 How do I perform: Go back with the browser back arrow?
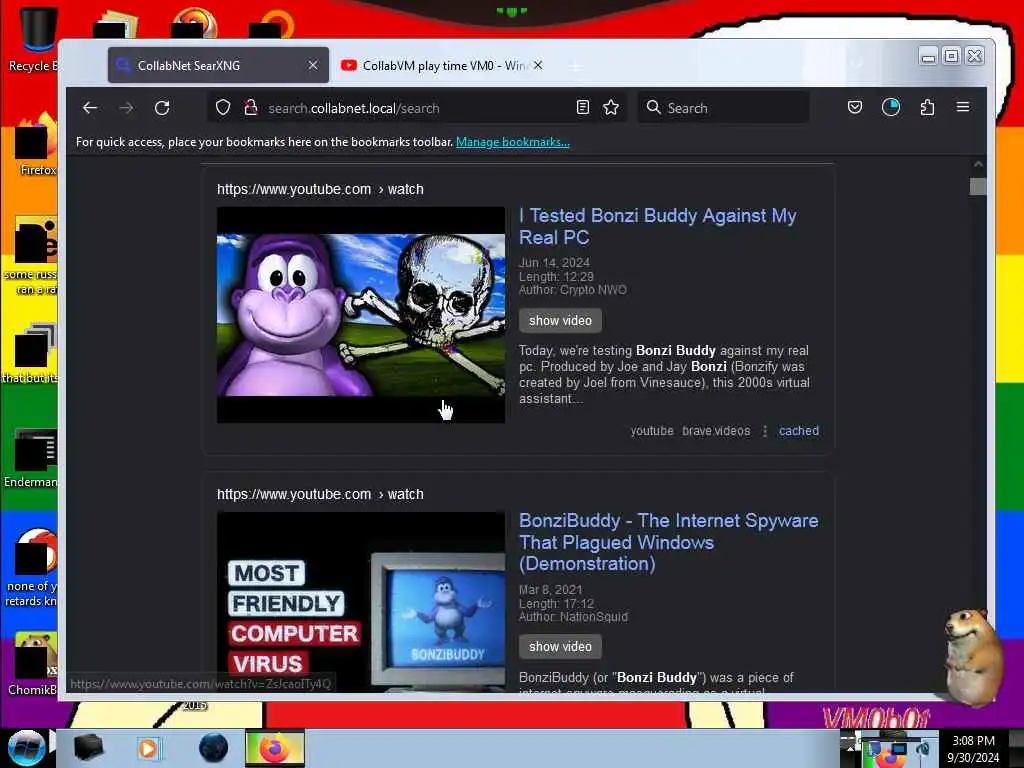point(90,108)
